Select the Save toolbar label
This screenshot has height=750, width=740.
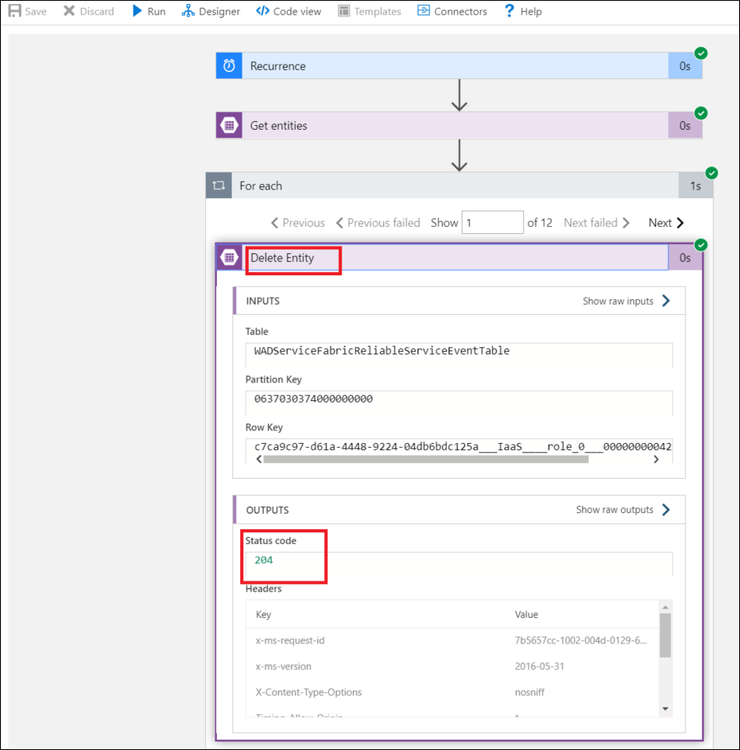[x=36, y=11]
